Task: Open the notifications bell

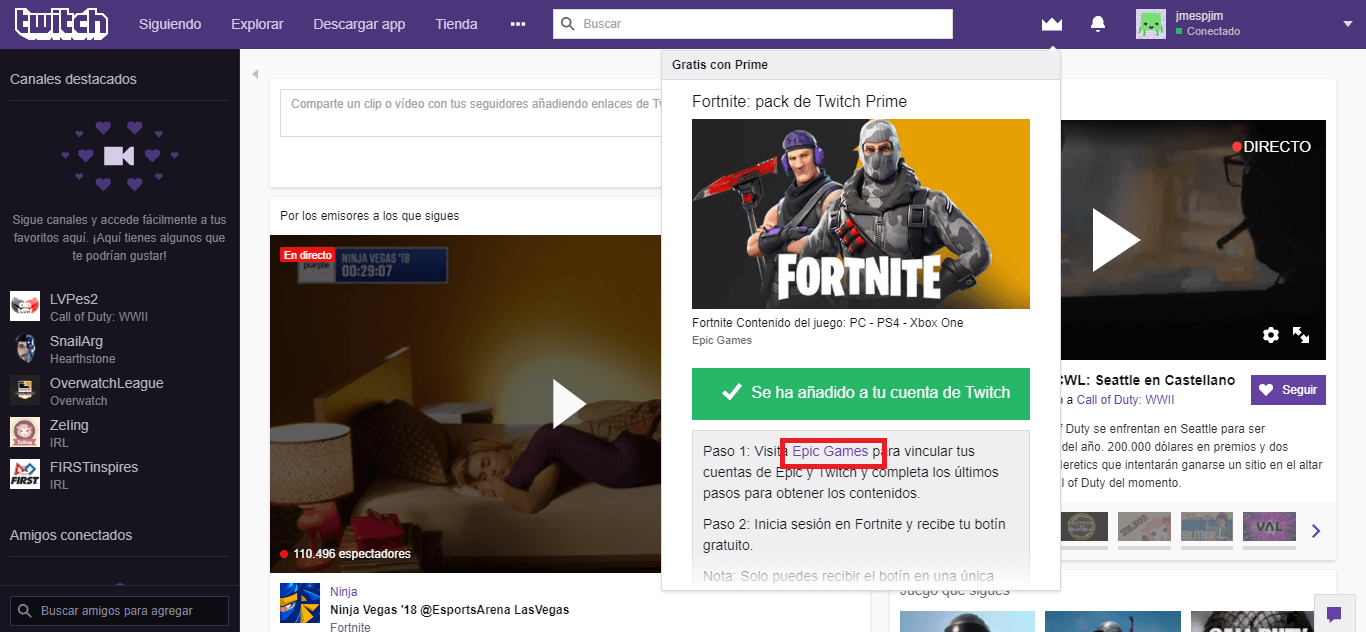Action: [x=1098, y=23]
